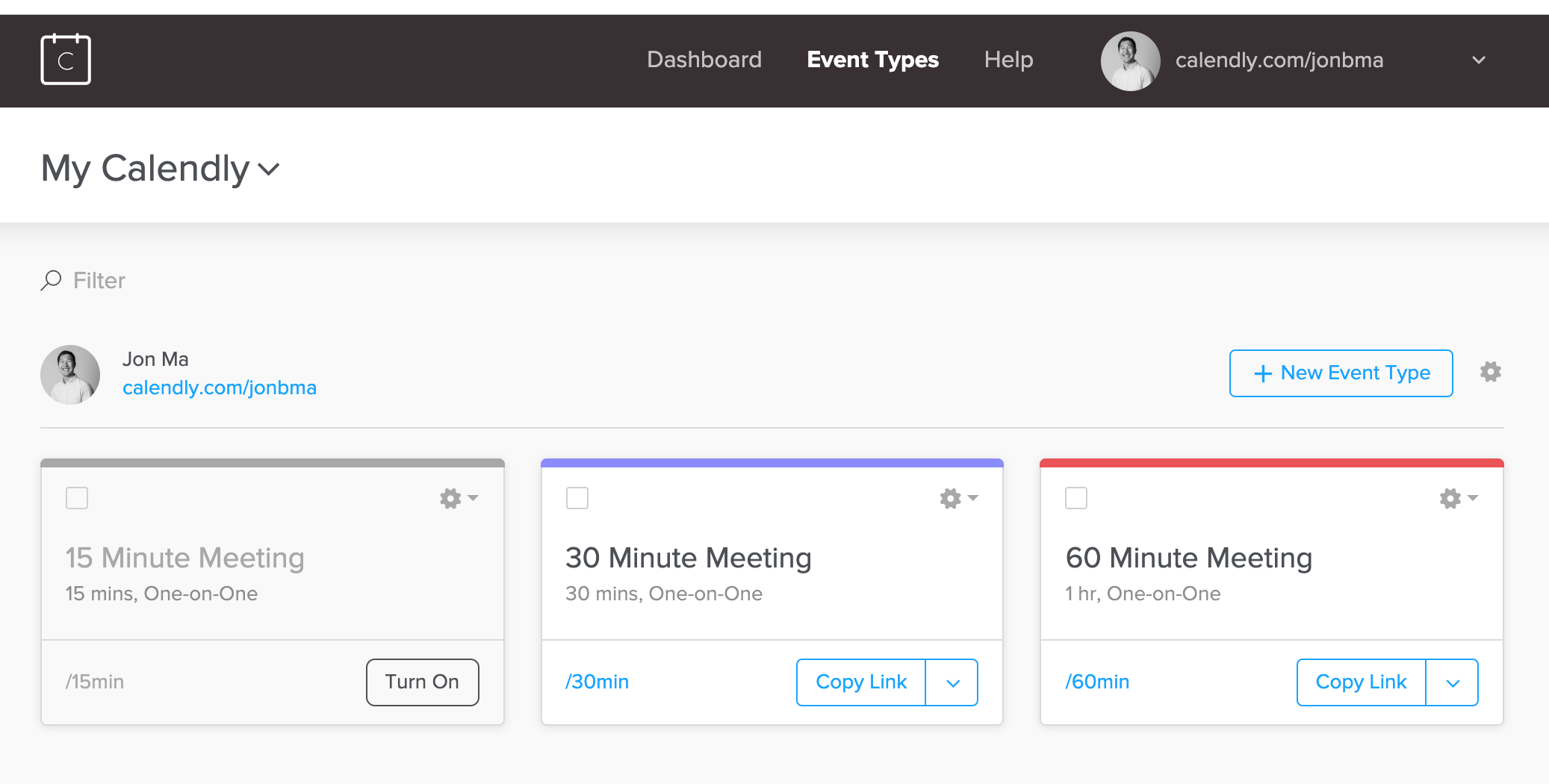Open the gear next to New Event Type
This screenshot has width=1549, height=784.
pyautogui.click(x=1491, y=372)
